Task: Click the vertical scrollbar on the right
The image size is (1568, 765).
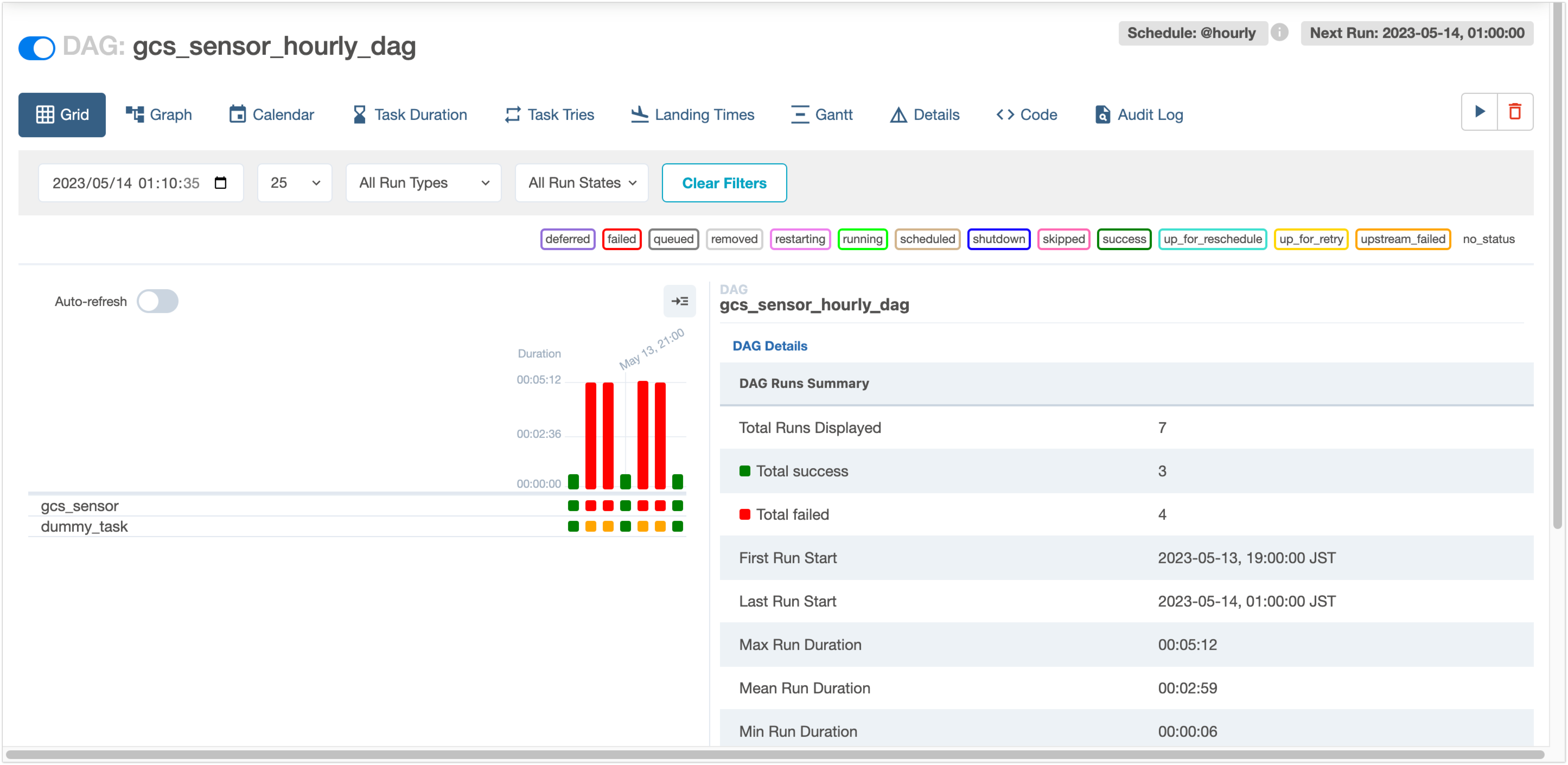Action: (1558, 266)
